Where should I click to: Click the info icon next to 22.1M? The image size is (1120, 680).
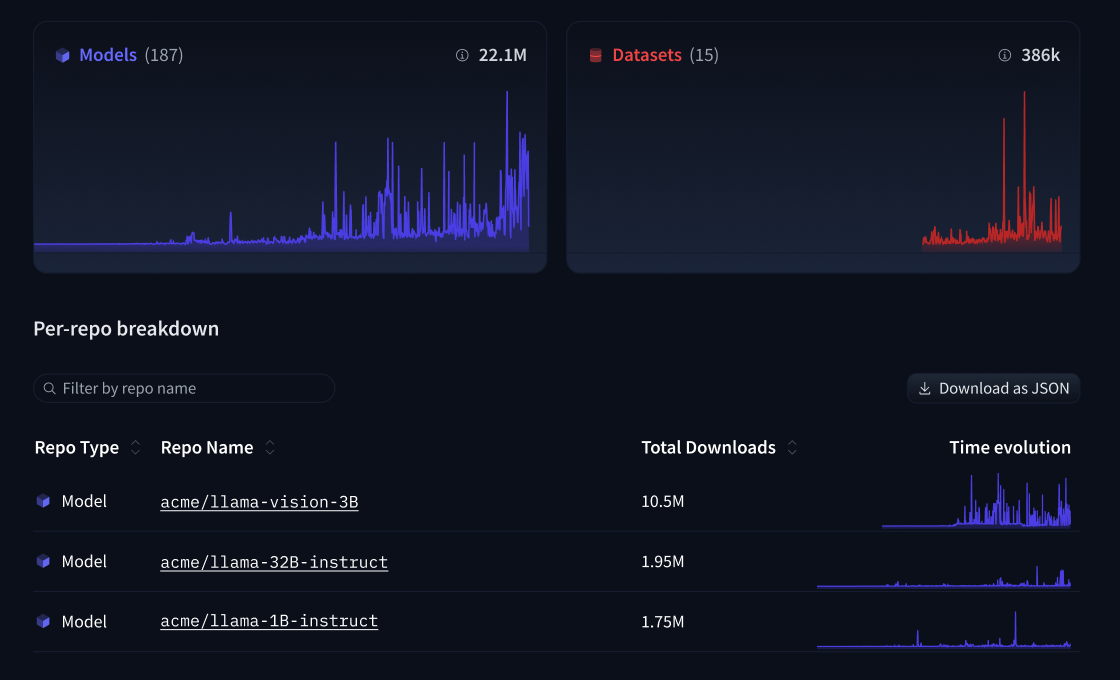click(x=461, y=56)
